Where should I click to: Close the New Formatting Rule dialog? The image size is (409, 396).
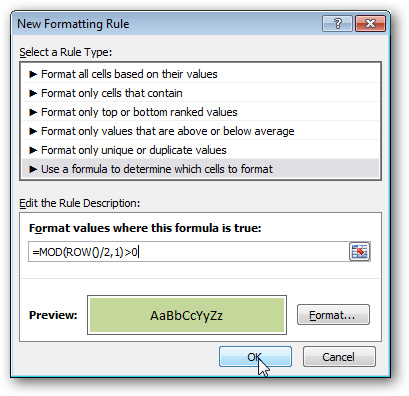click(x=370, y=24)
